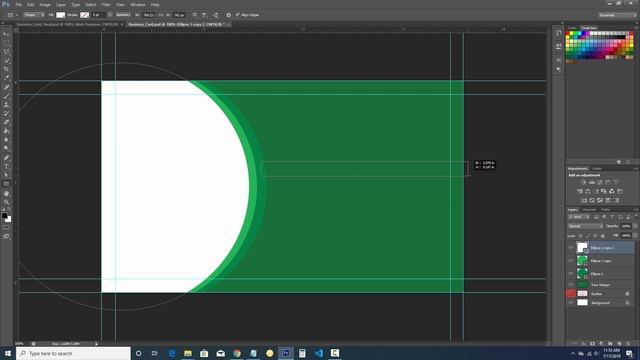Select the Dodge tool
This screenshot has width=640, height=360.
click(6, 149)
